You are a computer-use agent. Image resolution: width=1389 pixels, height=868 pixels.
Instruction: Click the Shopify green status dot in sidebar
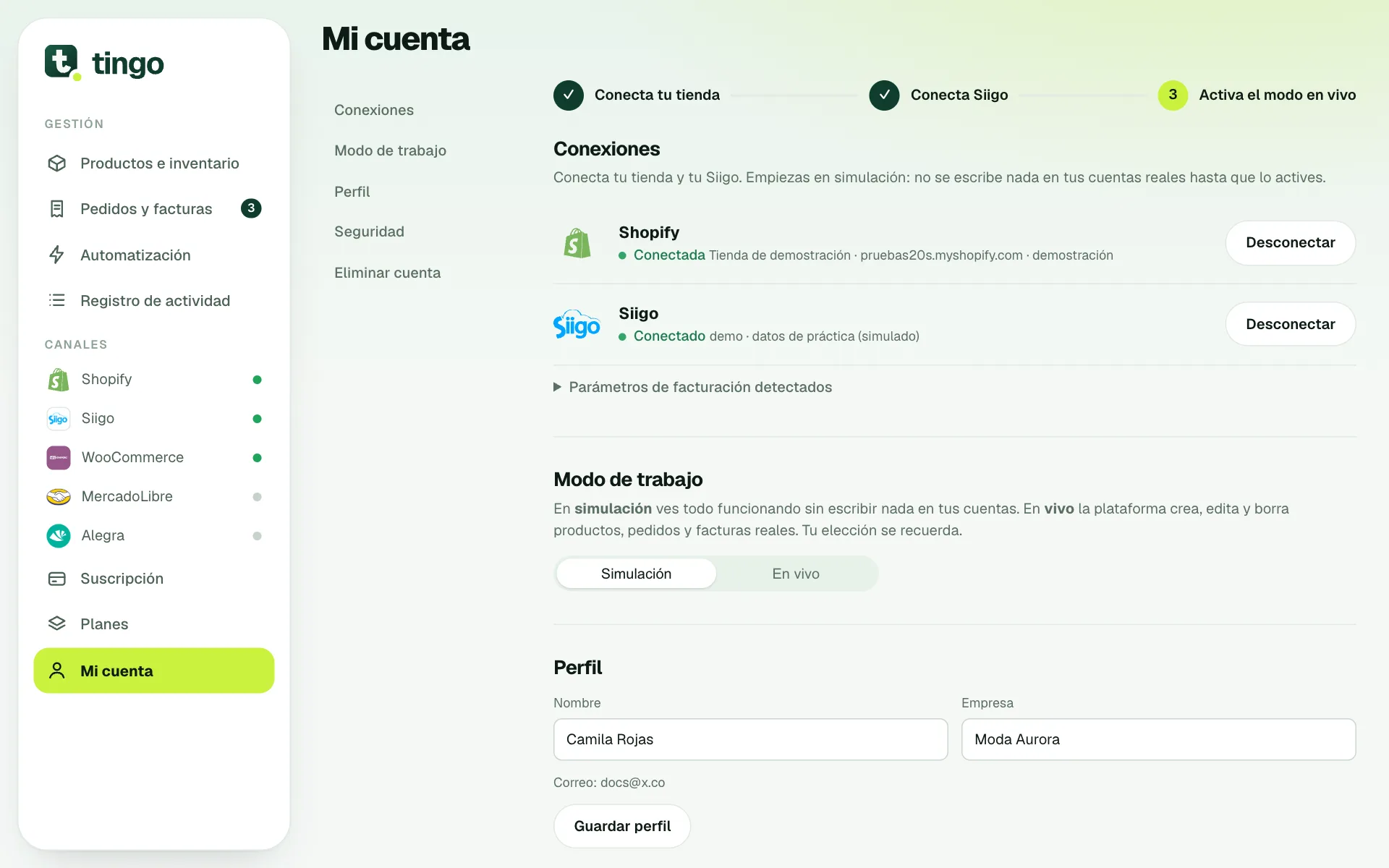click(x=257, y=380)
